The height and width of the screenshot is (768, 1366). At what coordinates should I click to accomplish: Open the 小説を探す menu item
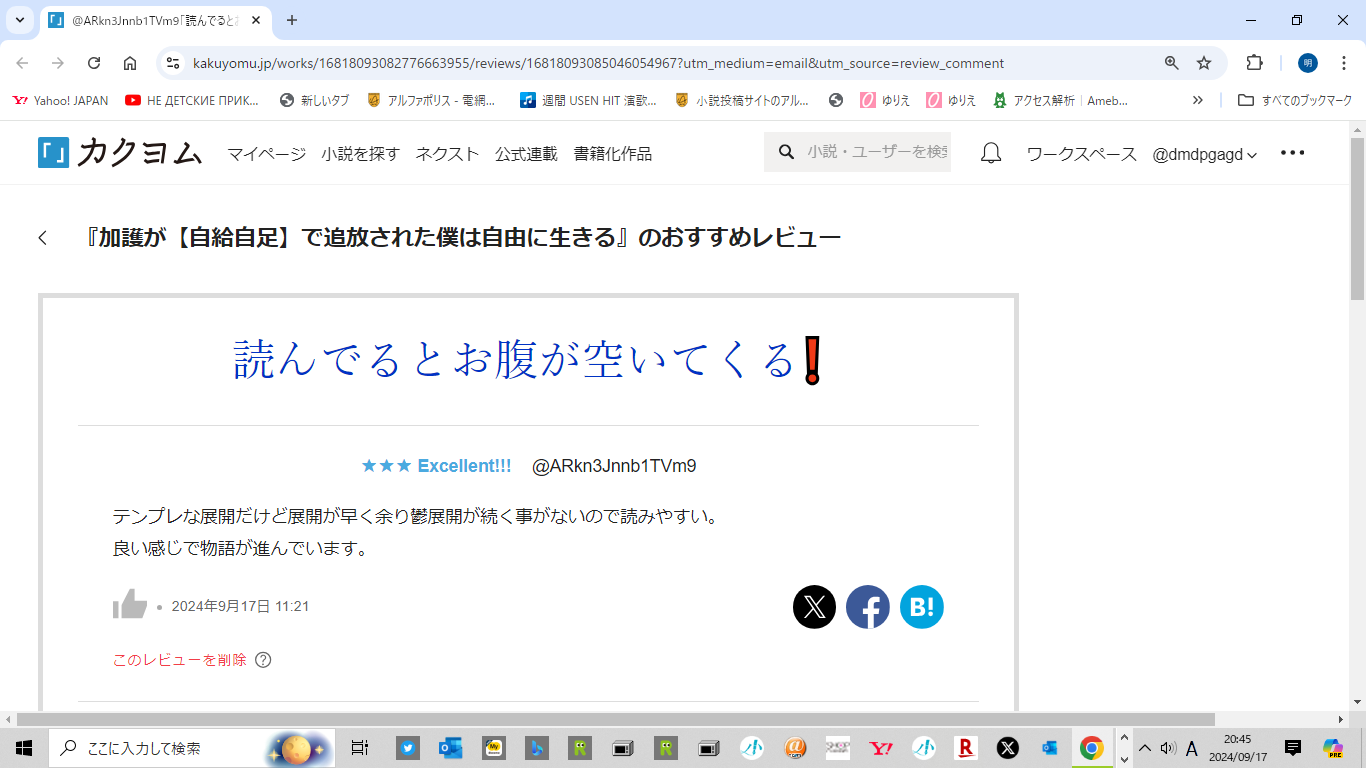(360, 154)
